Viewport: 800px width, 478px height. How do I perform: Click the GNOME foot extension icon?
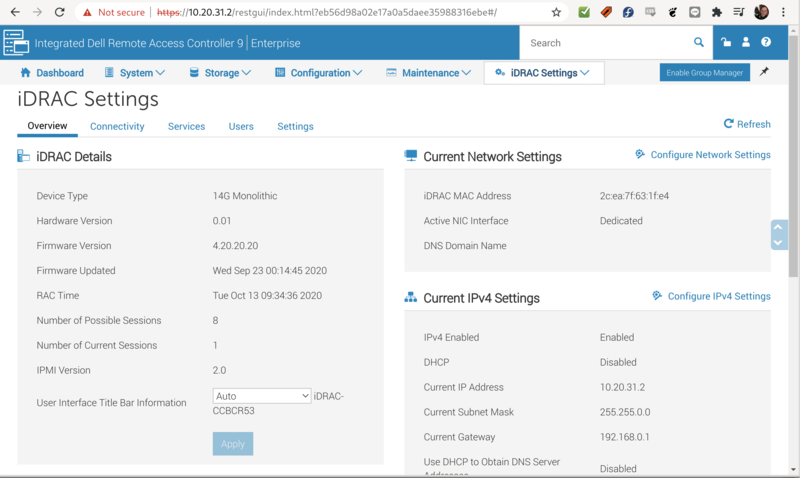[x=672, y=12]
